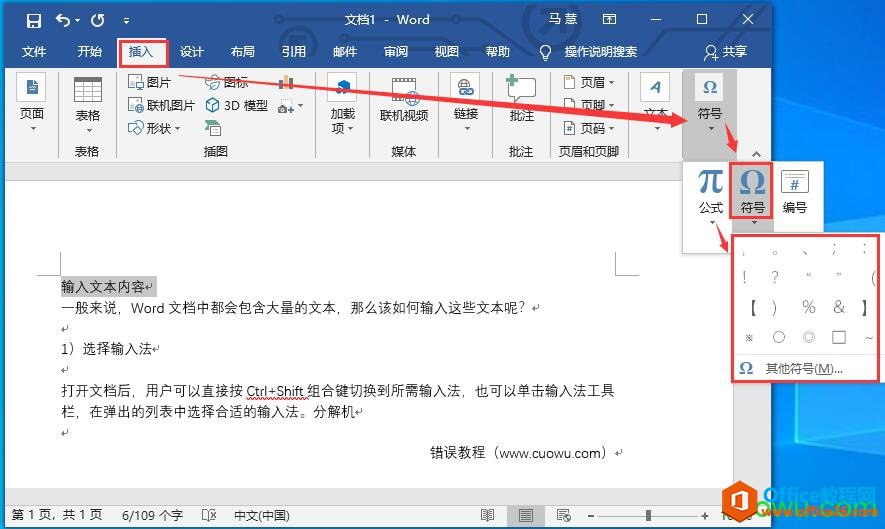Viewport: 885px width, 529px height.
Task: Open the 表格 table dropdown
Action: (87, 106)
